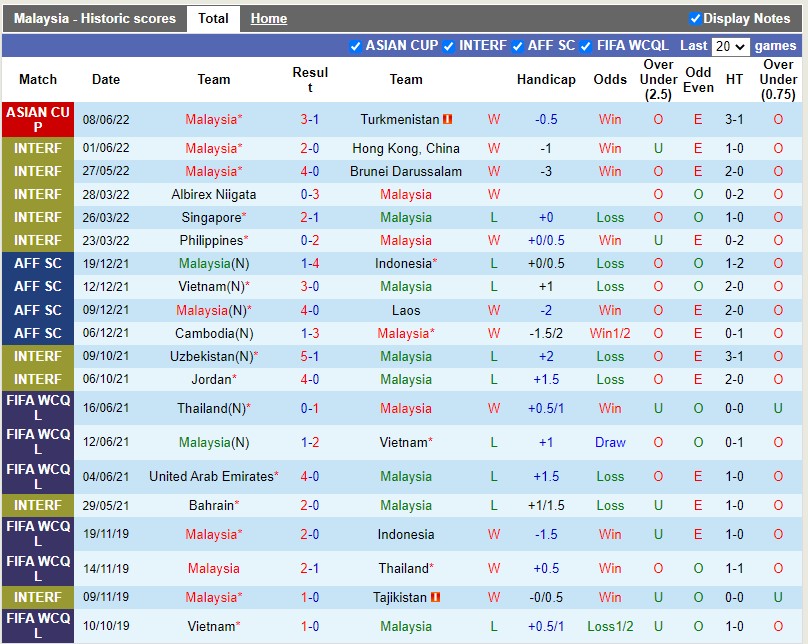Open the 3-1 result against Turkmenistan

tap(310, 119)
